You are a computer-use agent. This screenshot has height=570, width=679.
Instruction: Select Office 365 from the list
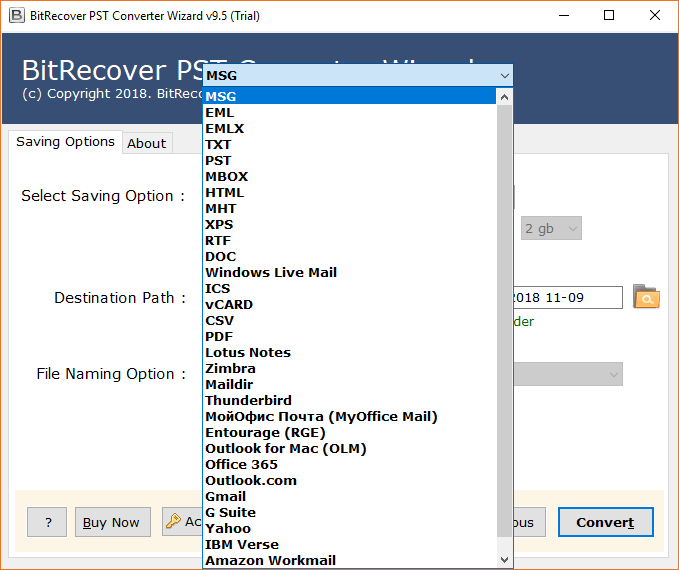click(349, 465)
